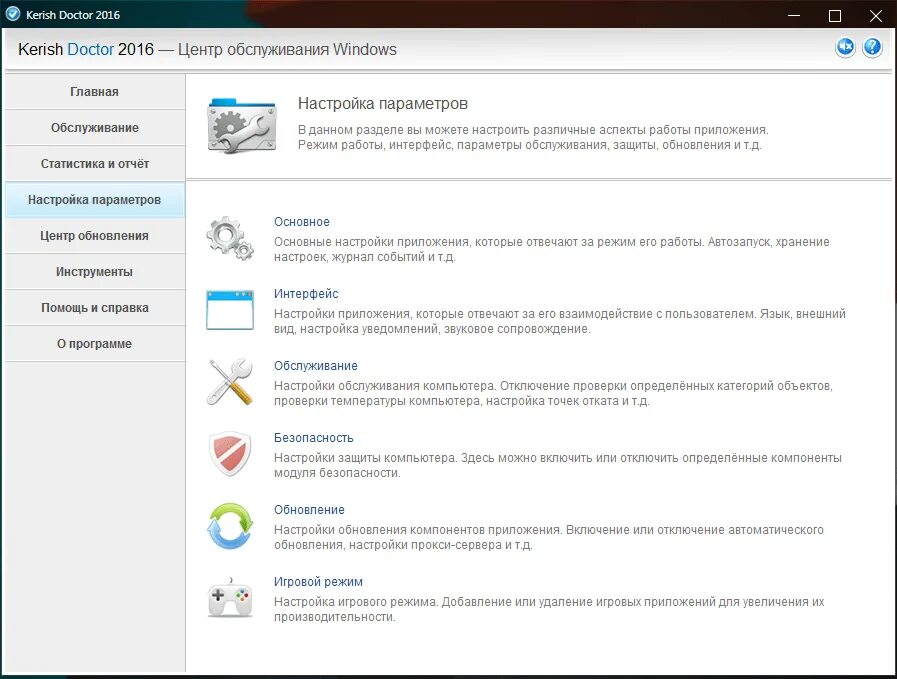Open the Безопасность settings link

[313, 438]
